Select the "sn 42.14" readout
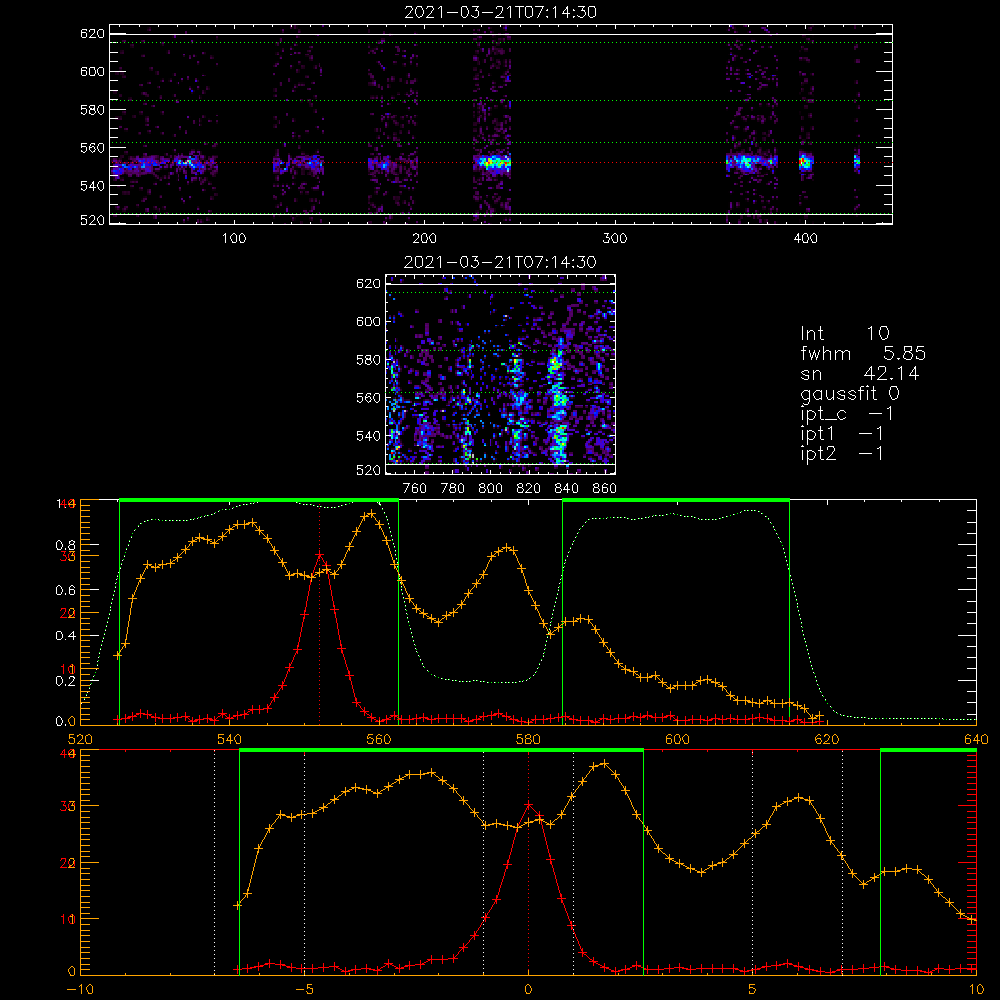1000x1000 pixels. coord(860,373)
